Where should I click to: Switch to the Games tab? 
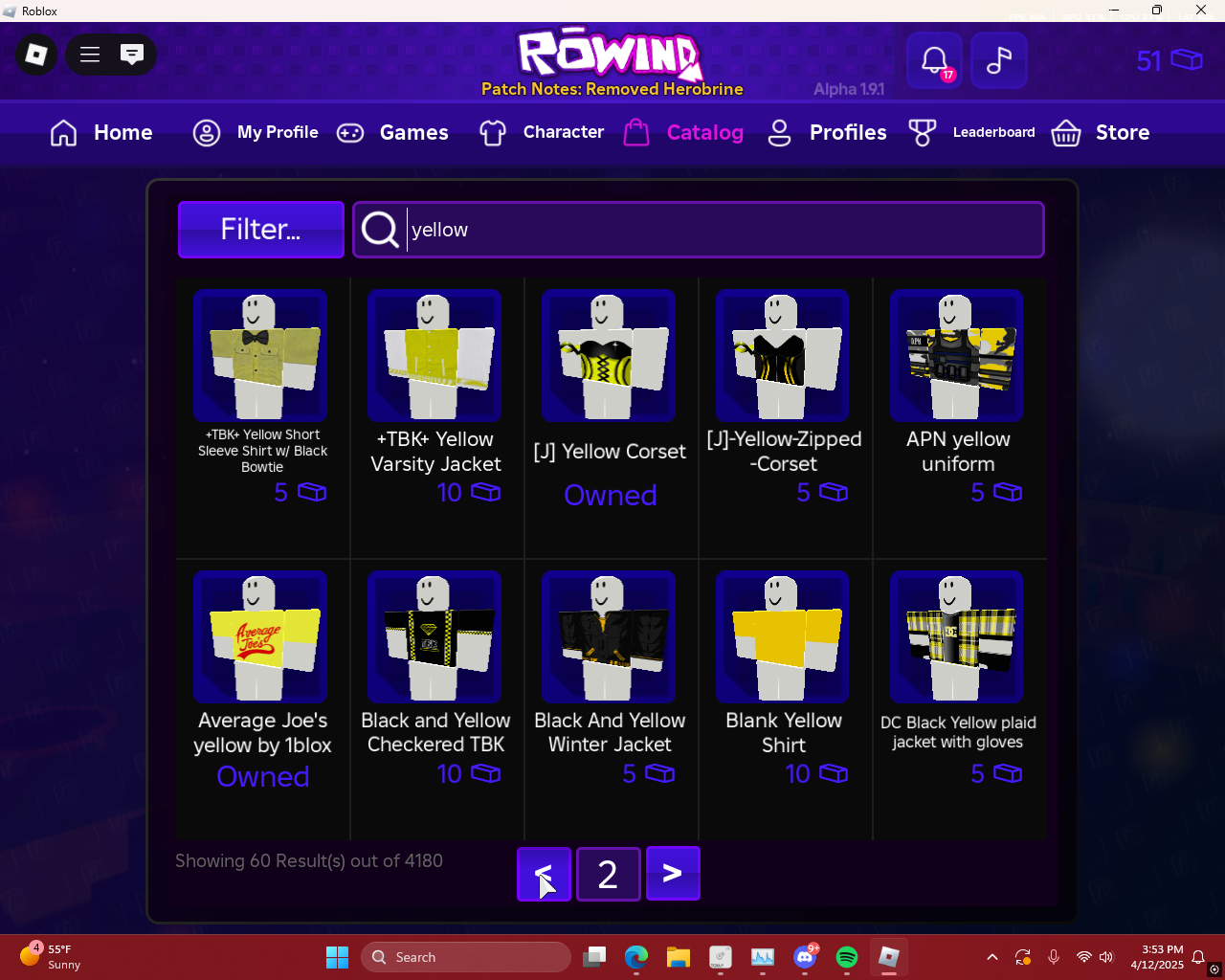click(x=392, y=132)
